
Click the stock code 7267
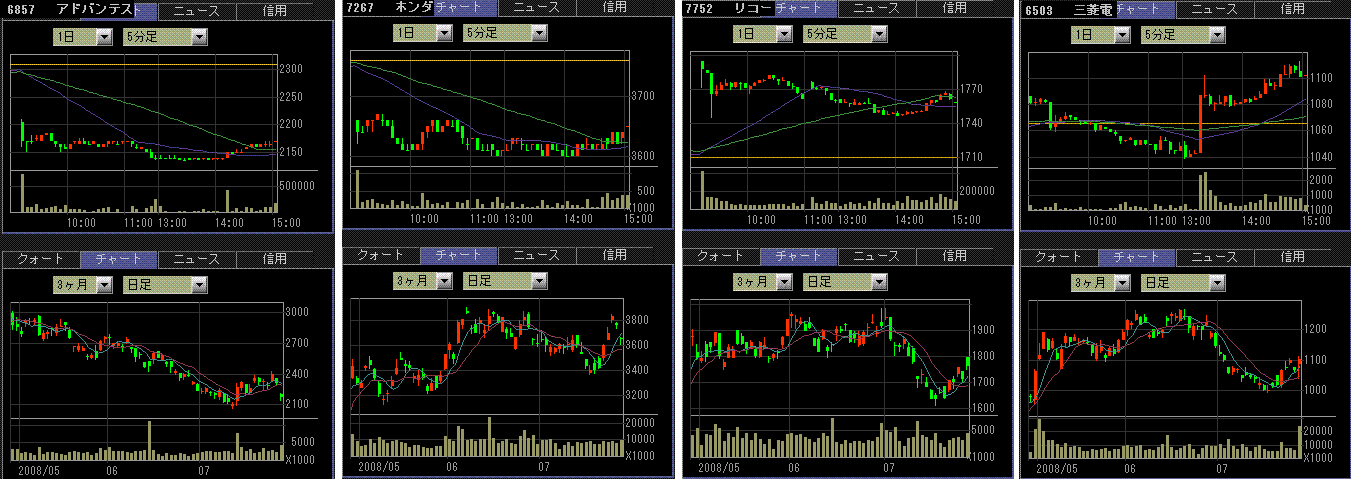(x=362, y=7)
